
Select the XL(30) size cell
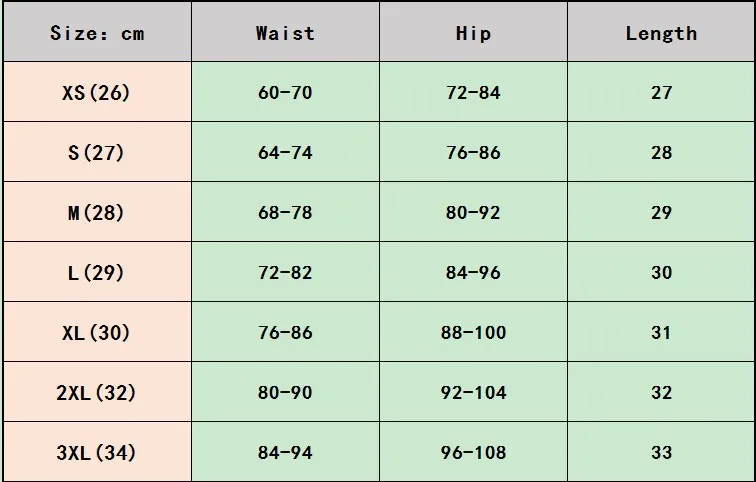(x=97, y=333)
